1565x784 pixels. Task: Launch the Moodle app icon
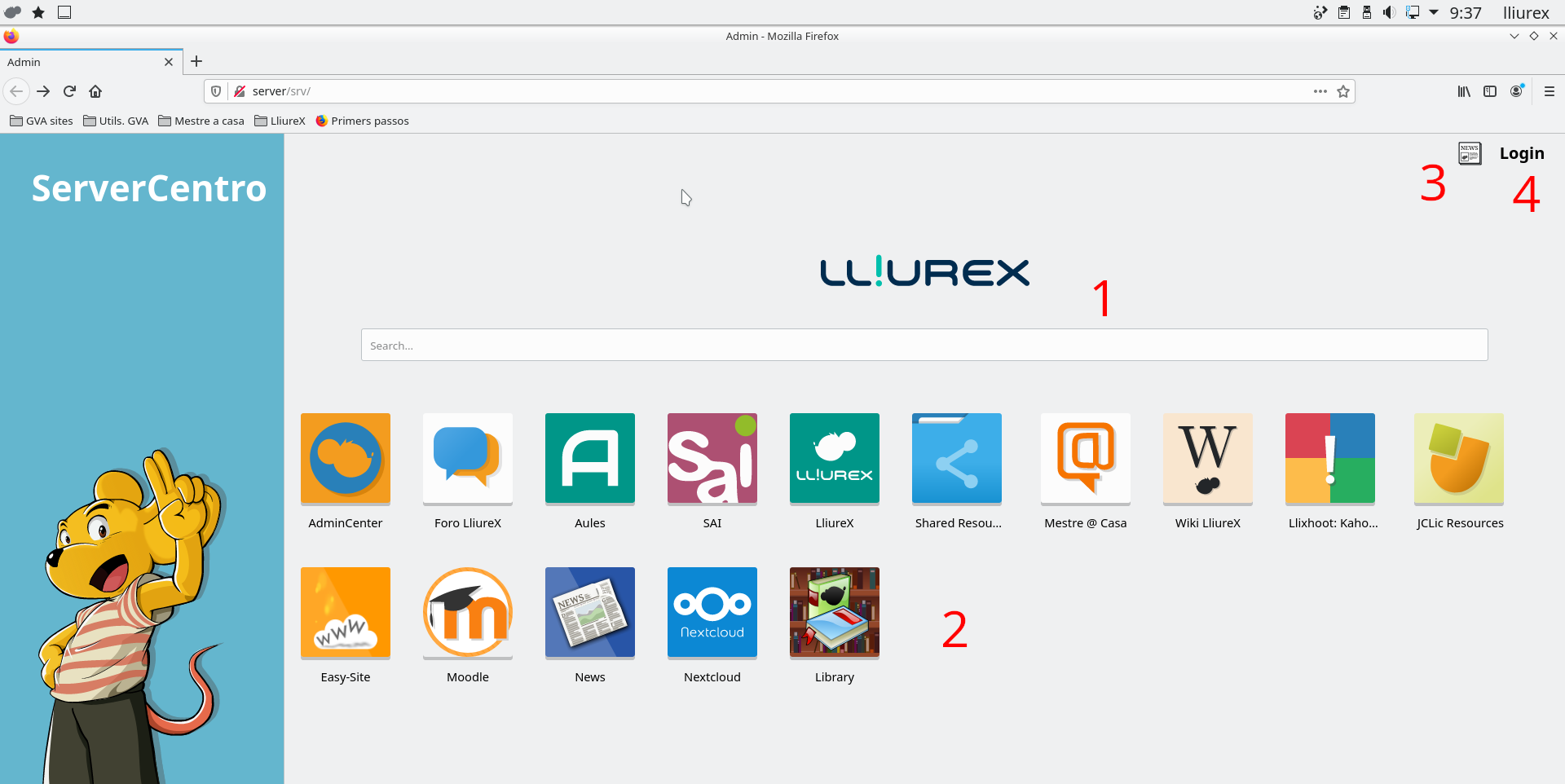tap(467, 612)
